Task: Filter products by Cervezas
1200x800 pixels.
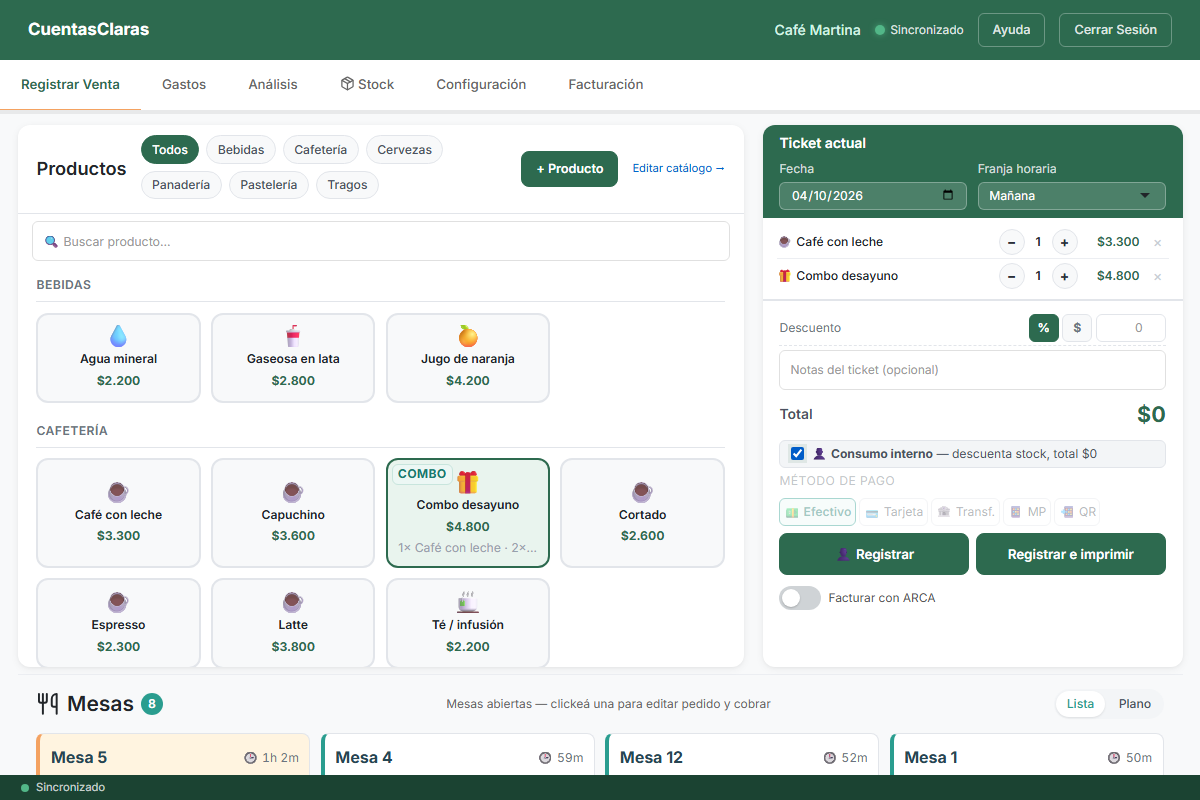Action: (x=405, y=150)
